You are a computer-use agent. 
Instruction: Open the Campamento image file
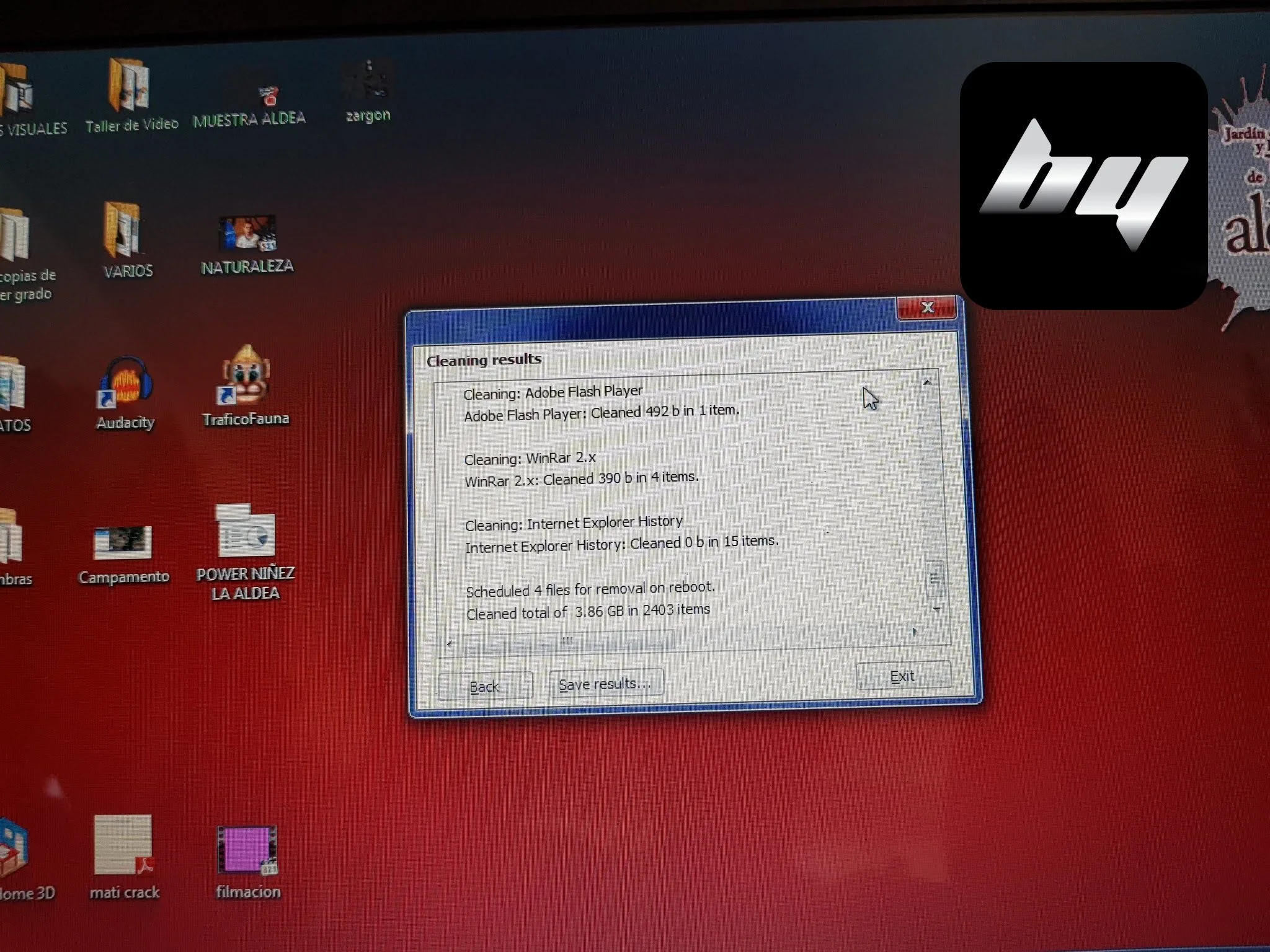123,542
